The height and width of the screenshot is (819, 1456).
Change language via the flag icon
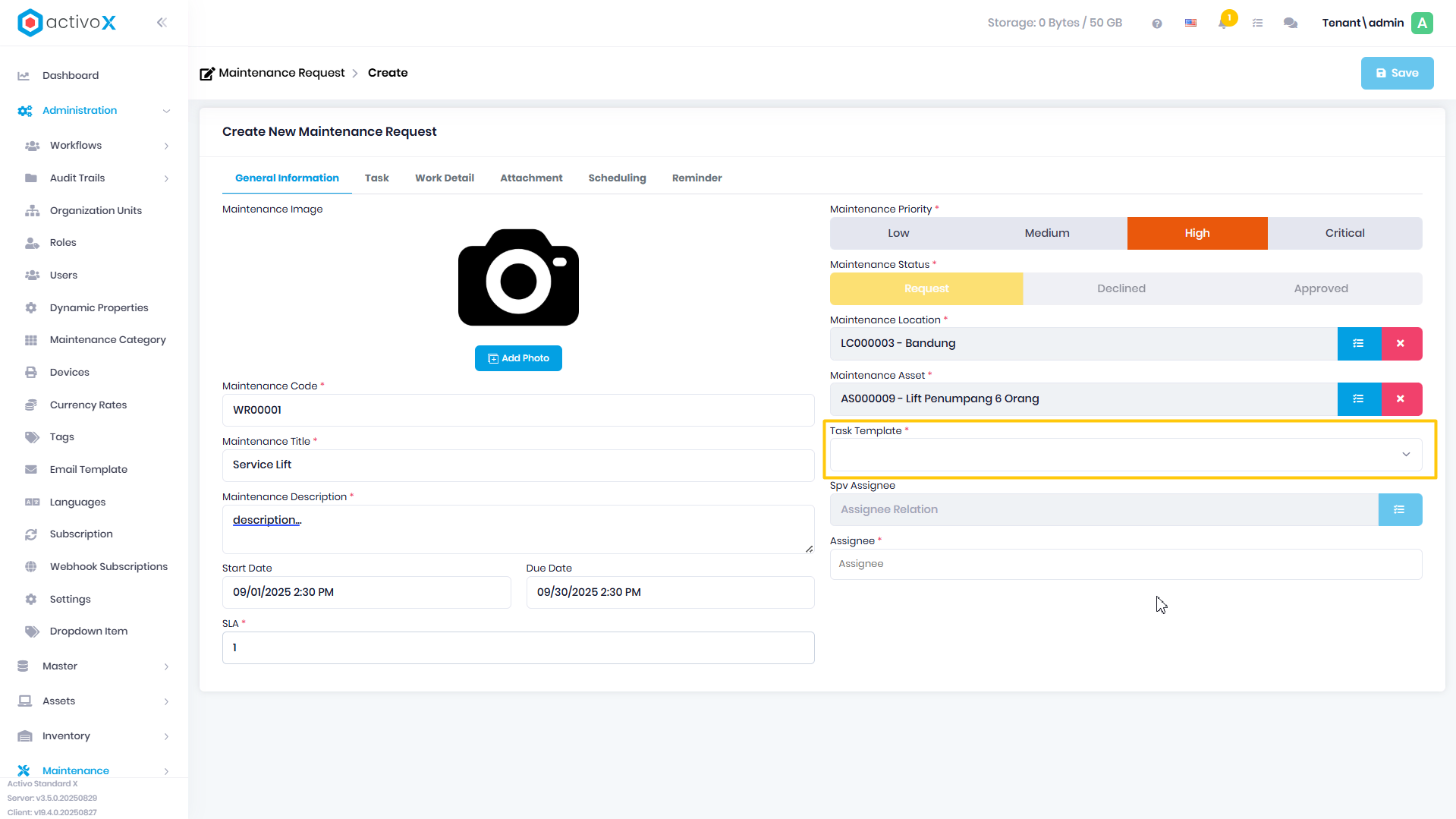point(1190,24)
